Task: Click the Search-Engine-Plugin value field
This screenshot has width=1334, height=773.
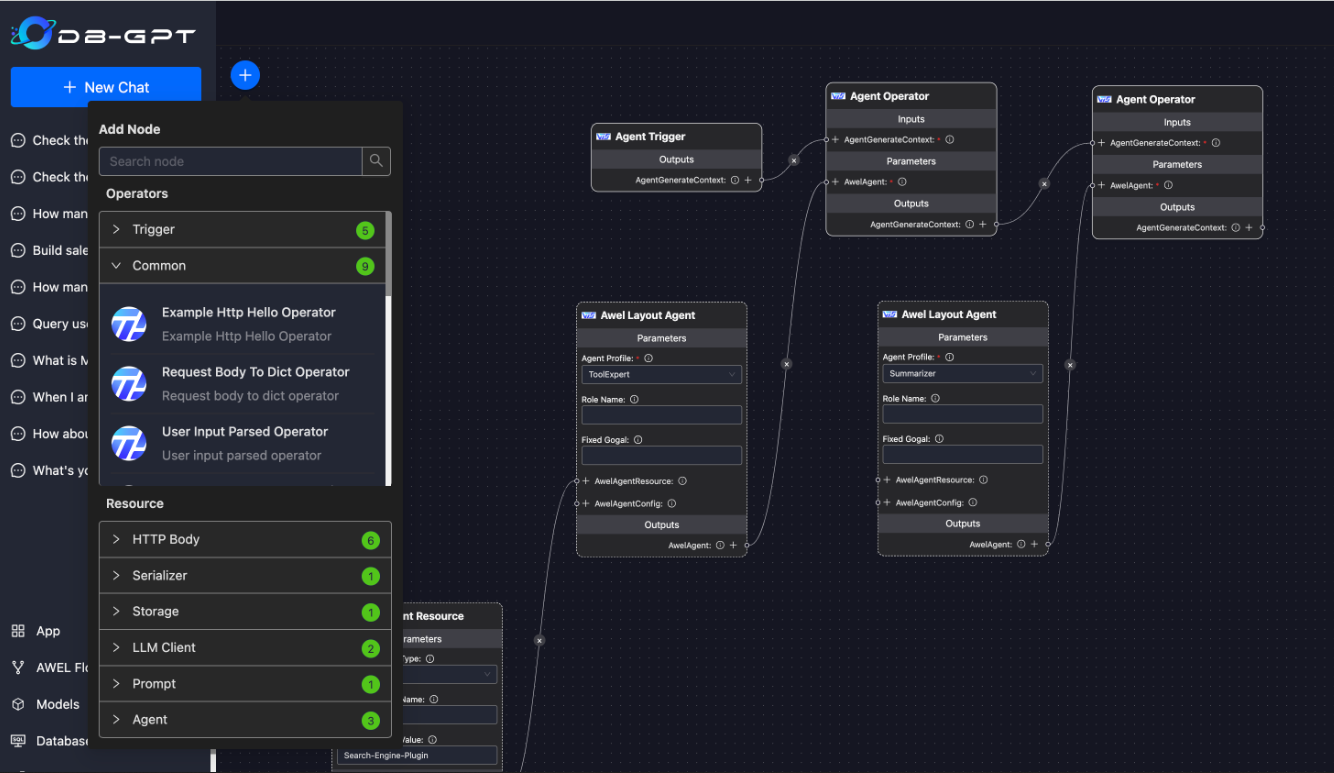Action: pos(417,755)
